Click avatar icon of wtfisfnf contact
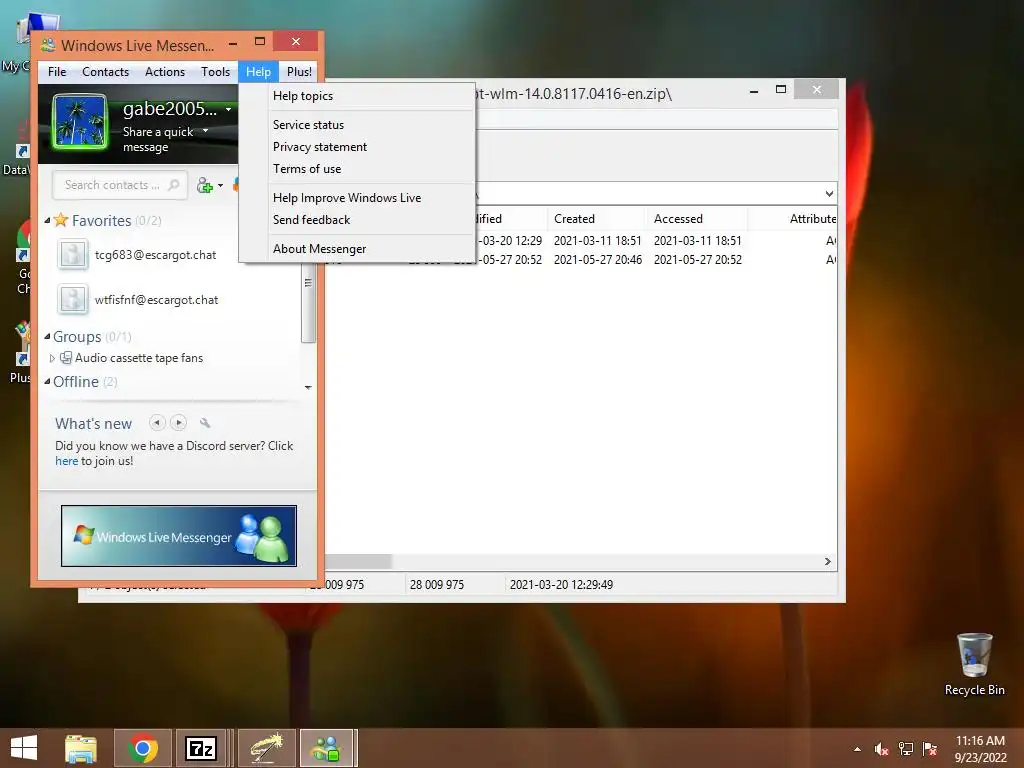 [72, 299]
